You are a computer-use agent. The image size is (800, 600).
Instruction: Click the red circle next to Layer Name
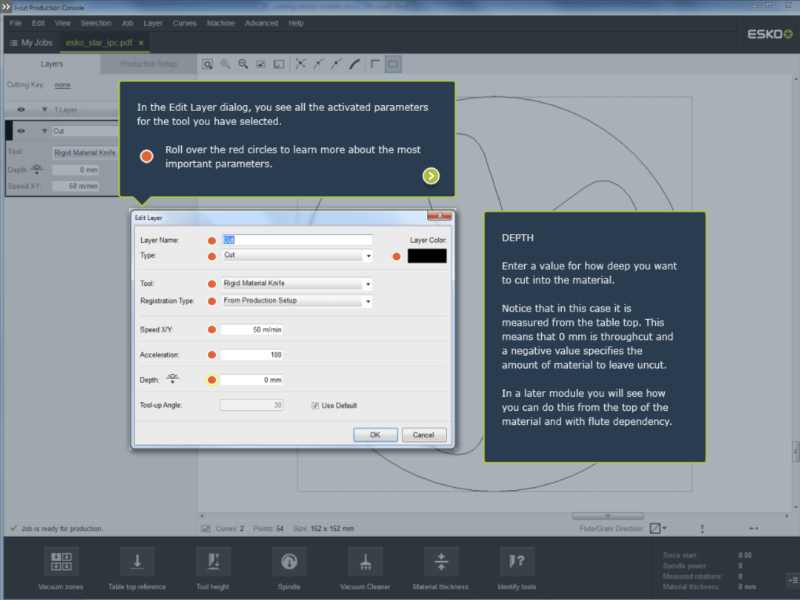tap(212, 241)
